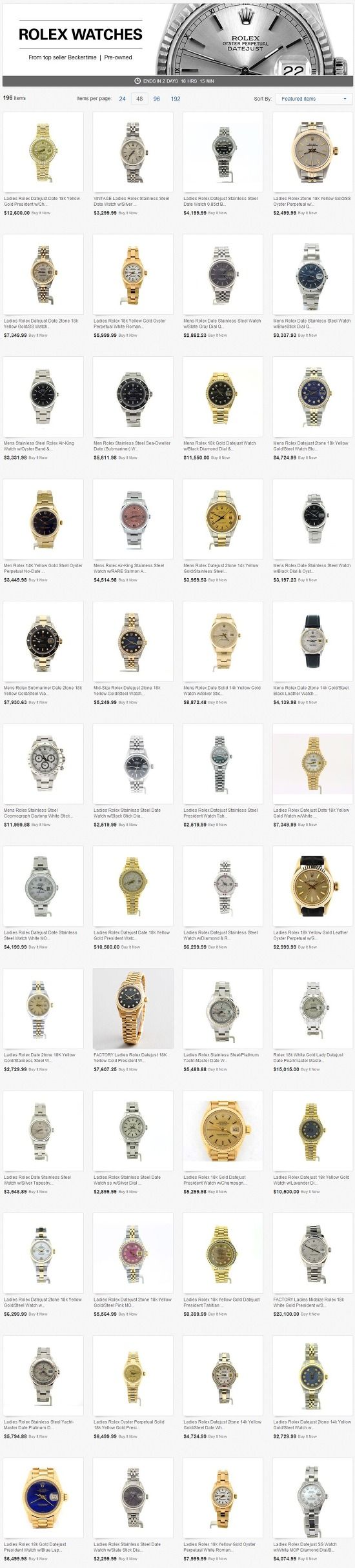The height and width of the screenshot is (1568, 355).
Task: Select 96 items per page
Action: [x=157, y=99]
